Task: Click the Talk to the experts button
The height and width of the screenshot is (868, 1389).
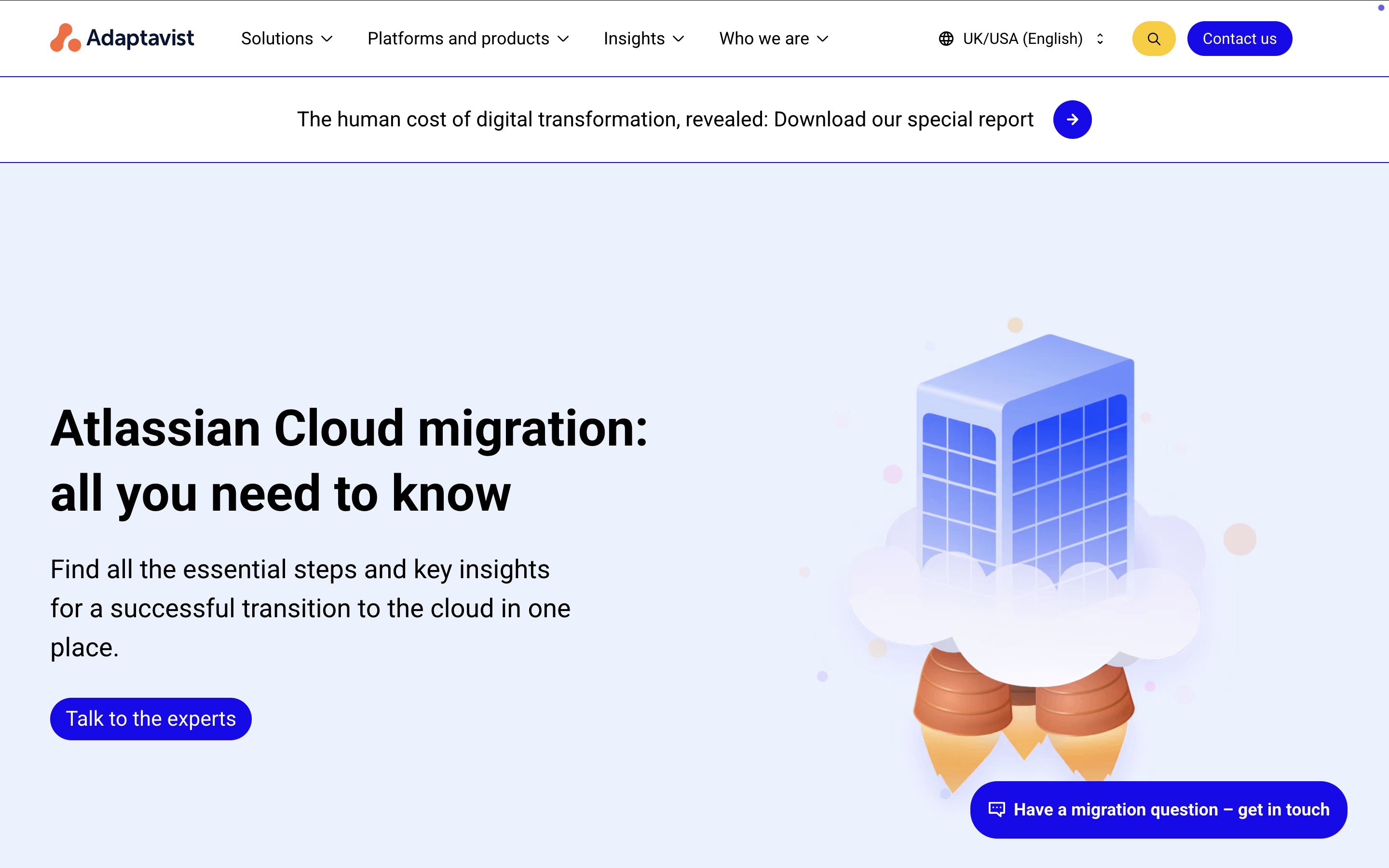Action: pos(150,719)
